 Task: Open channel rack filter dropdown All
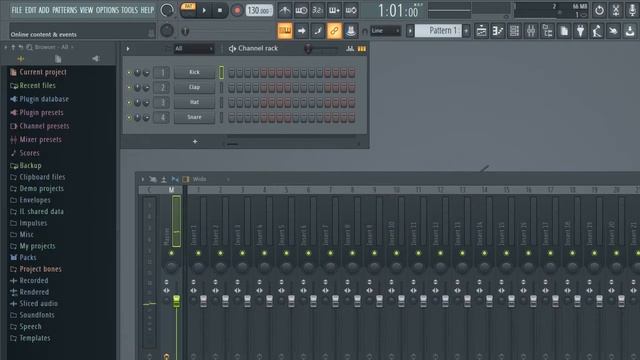click(x=193, y=49)
